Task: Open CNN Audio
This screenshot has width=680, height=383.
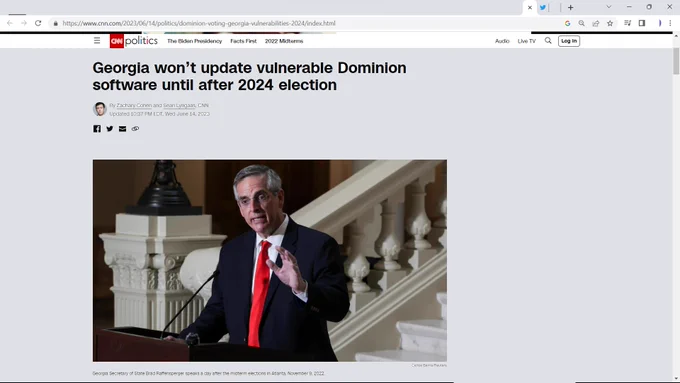Action: click(x=502, y=41)
